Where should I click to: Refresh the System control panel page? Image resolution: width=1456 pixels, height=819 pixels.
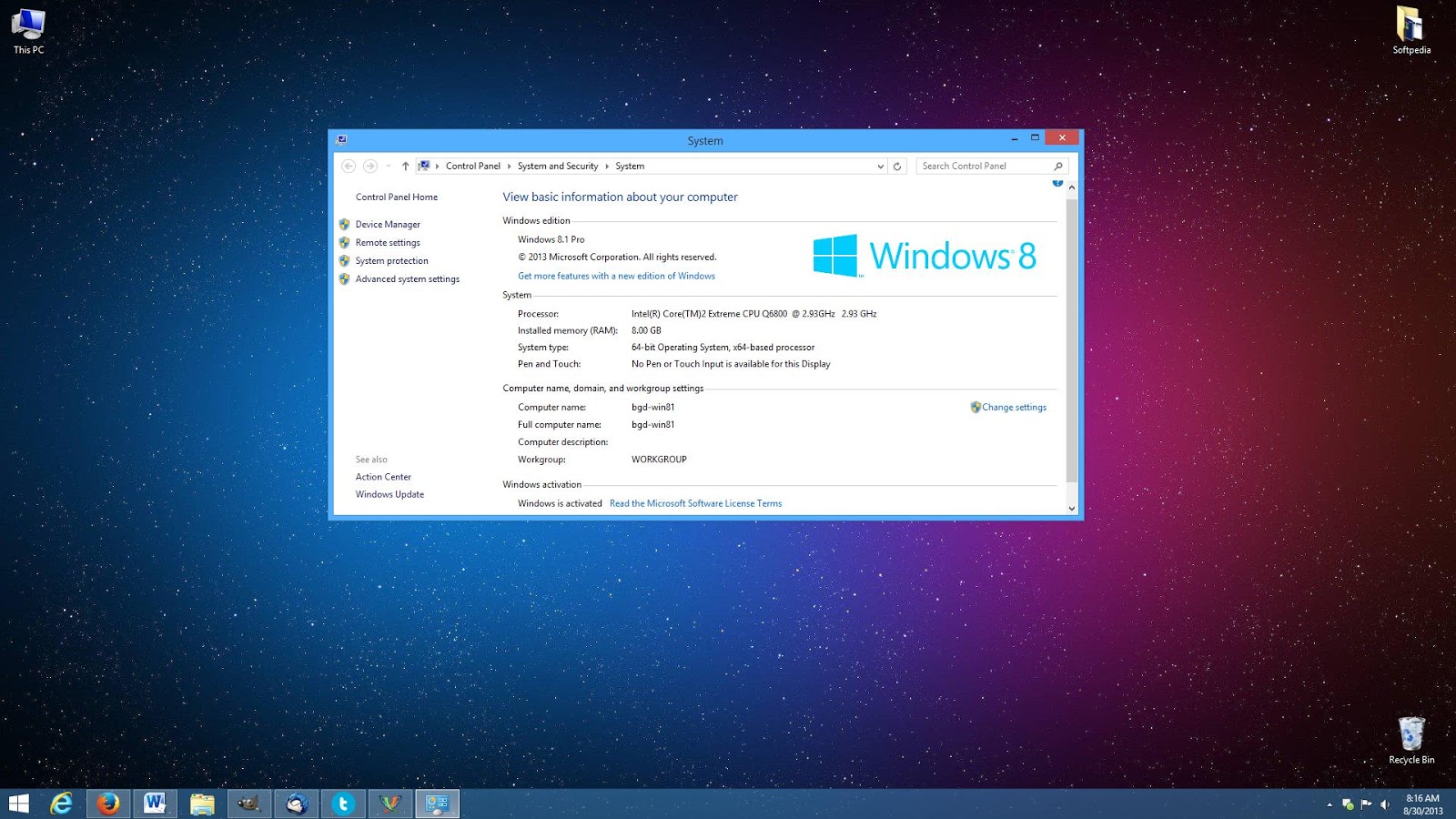coord(897,166)
